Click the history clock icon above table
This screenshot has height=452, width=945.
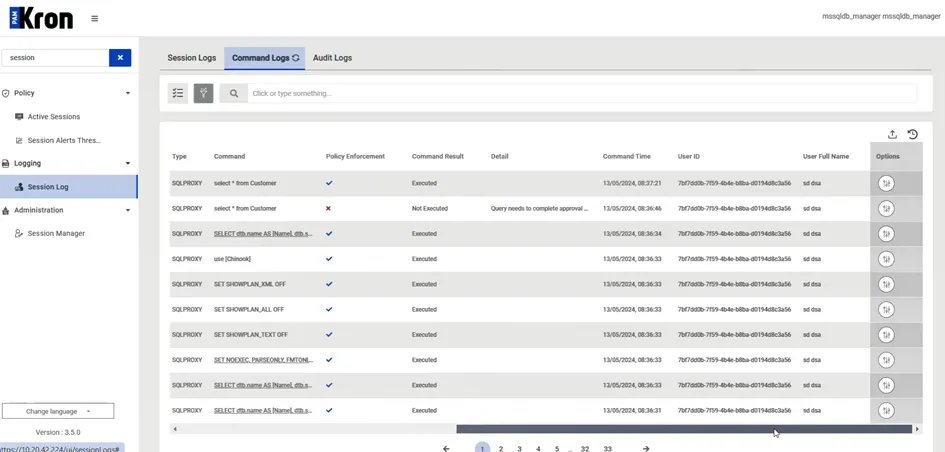tap(912, 134)
